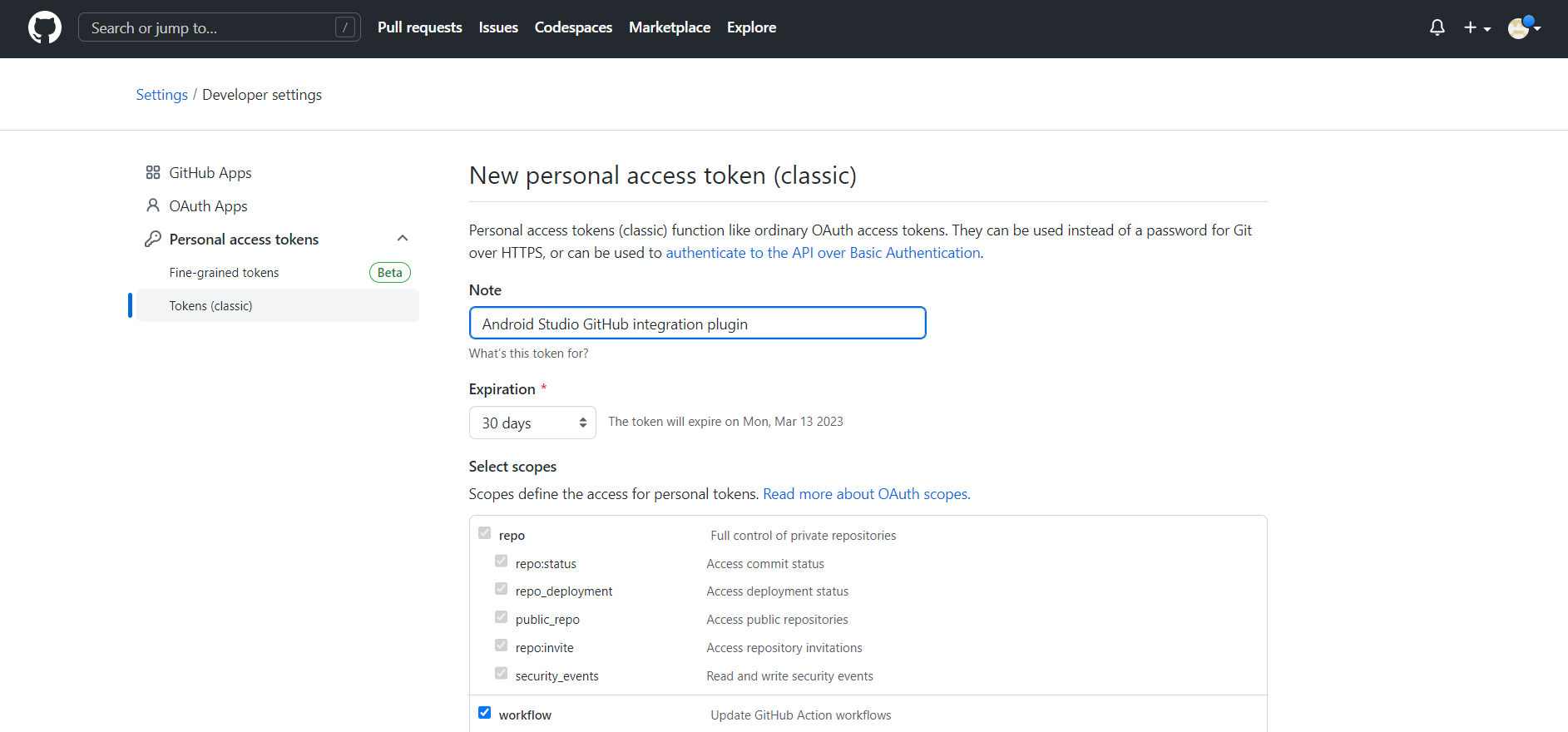1568x732 pixels.
Task: Click the page heading New personal access token
Action: (x=663, y=176)
